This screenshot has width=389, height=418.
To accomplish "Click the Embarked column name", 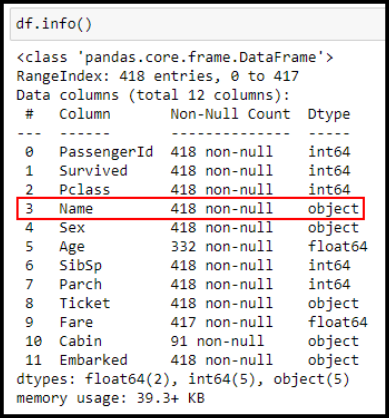I will tap(93, 360).
